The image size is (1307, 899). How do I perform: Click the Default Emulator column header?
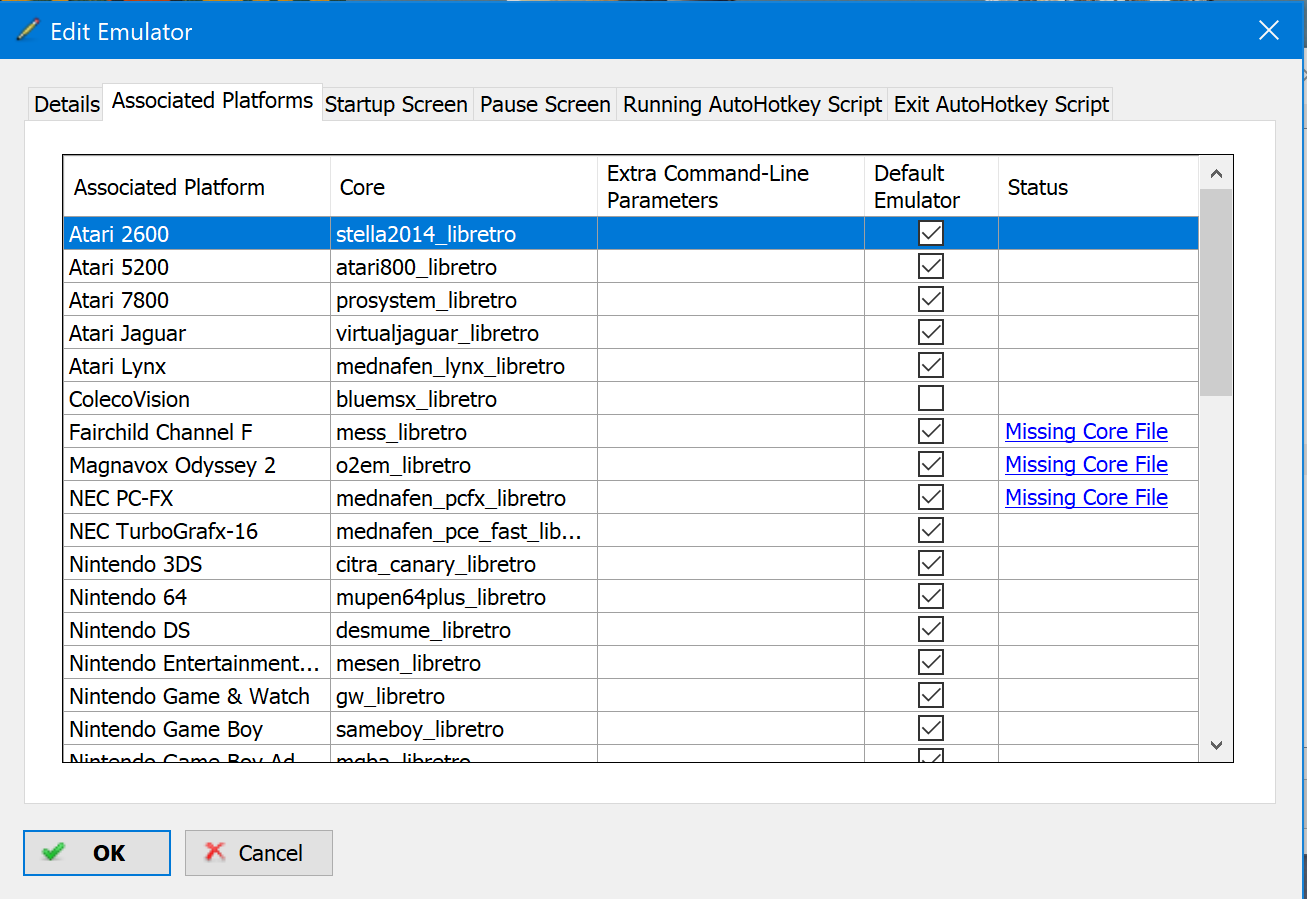pyautogui.click(x=931, y=187)
